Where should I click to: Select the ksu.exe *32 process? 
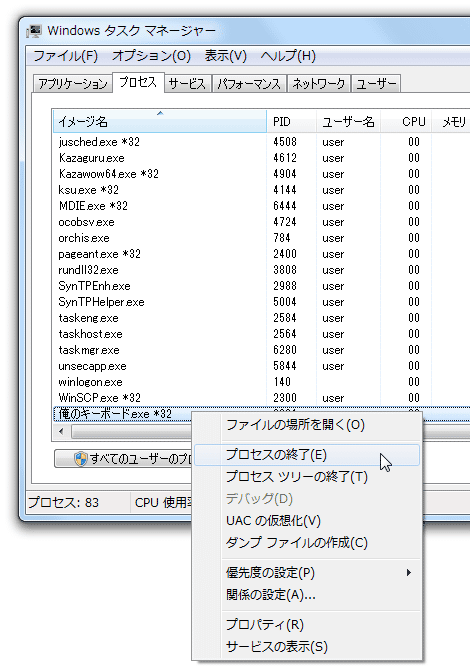coord(261,190)
